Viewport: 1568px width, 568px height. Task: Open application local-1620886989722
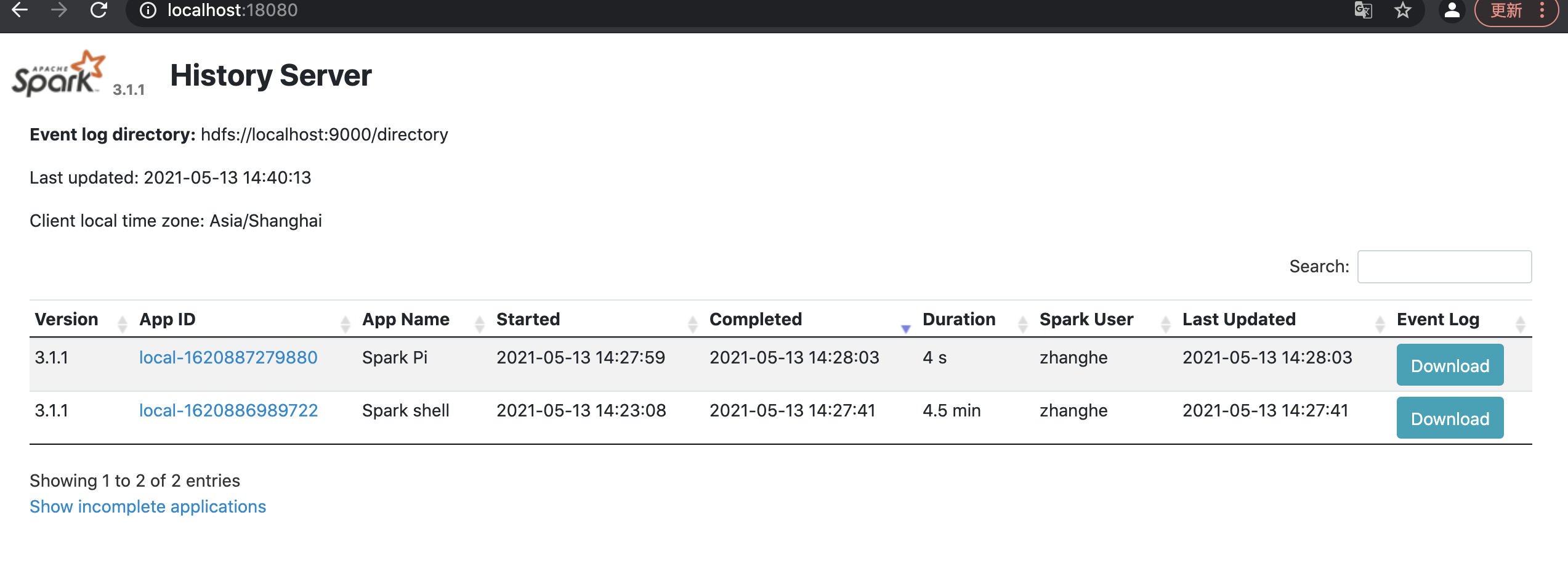[228, 410]
